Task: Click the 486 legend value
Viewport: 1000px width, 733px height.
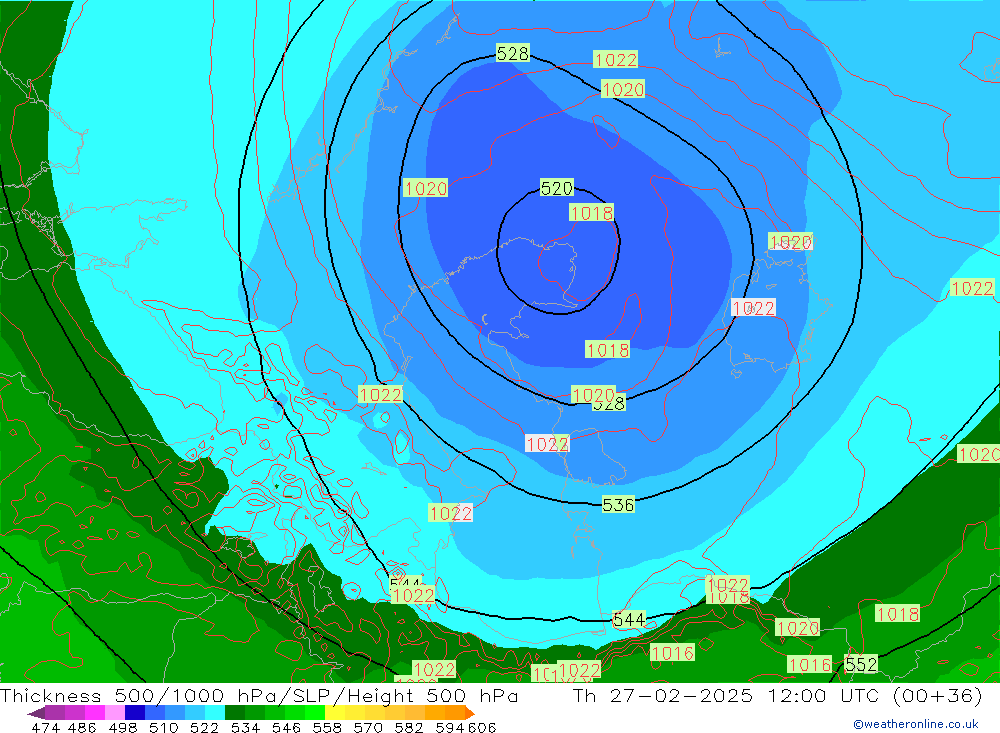Action: [82, 727]
